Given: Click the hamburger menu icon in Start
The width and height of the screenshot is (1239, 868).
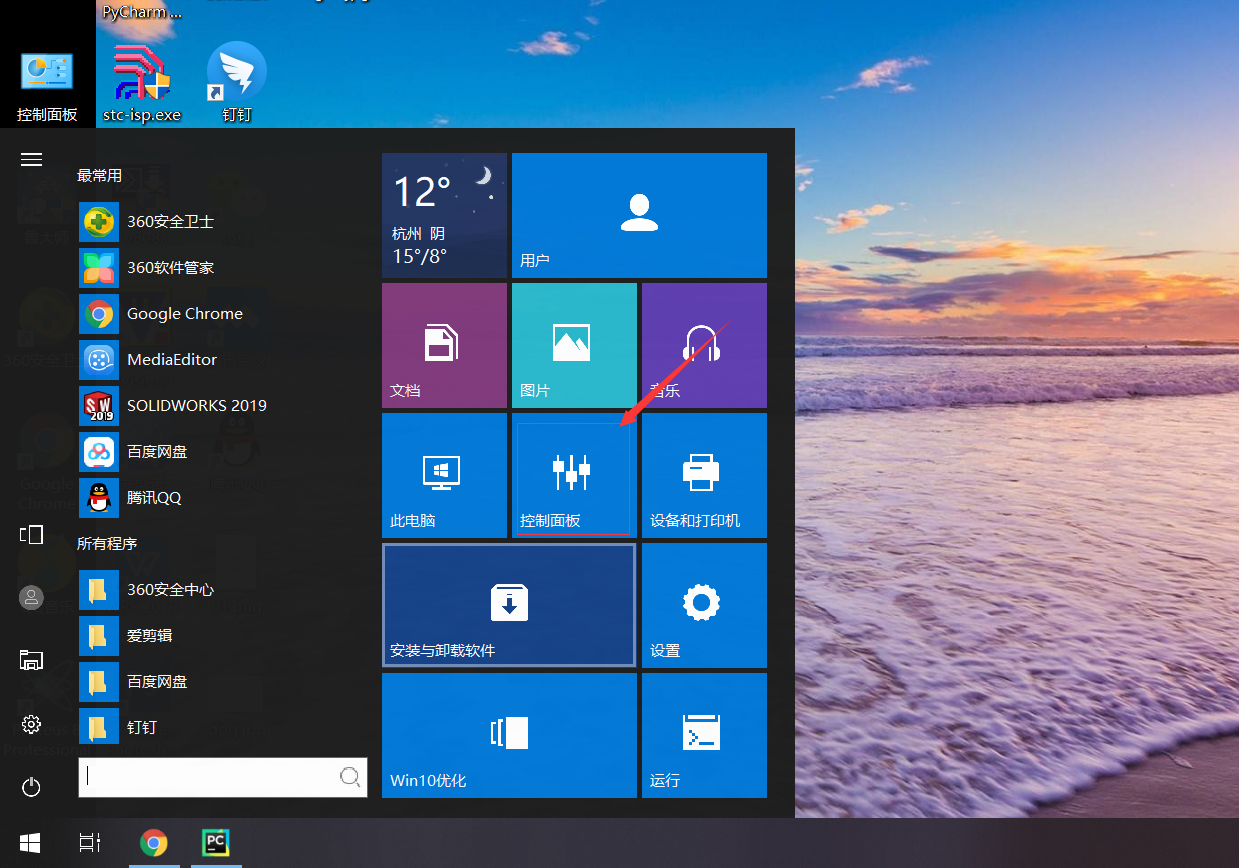Looking at the screenshot, I should [31, 159].
